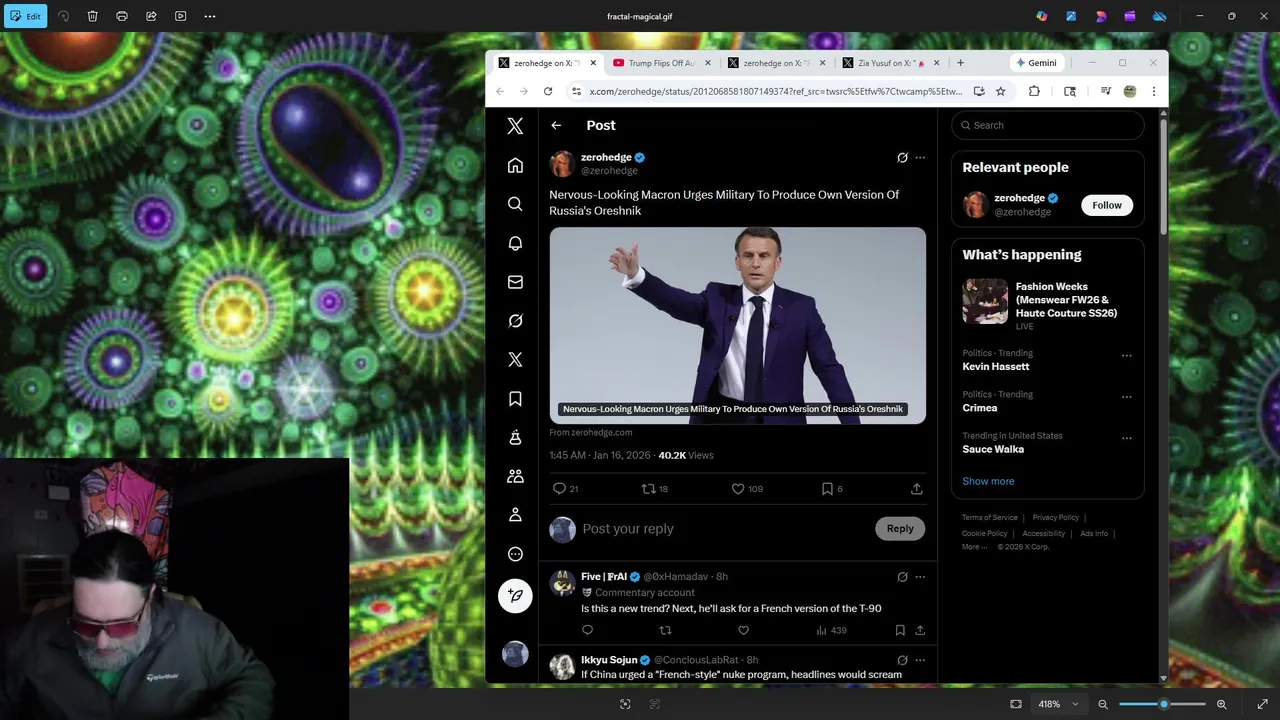Open Bookmarks icon in X sidebar
This screenshot has height=720, width=1280.
tap(515, 399)
